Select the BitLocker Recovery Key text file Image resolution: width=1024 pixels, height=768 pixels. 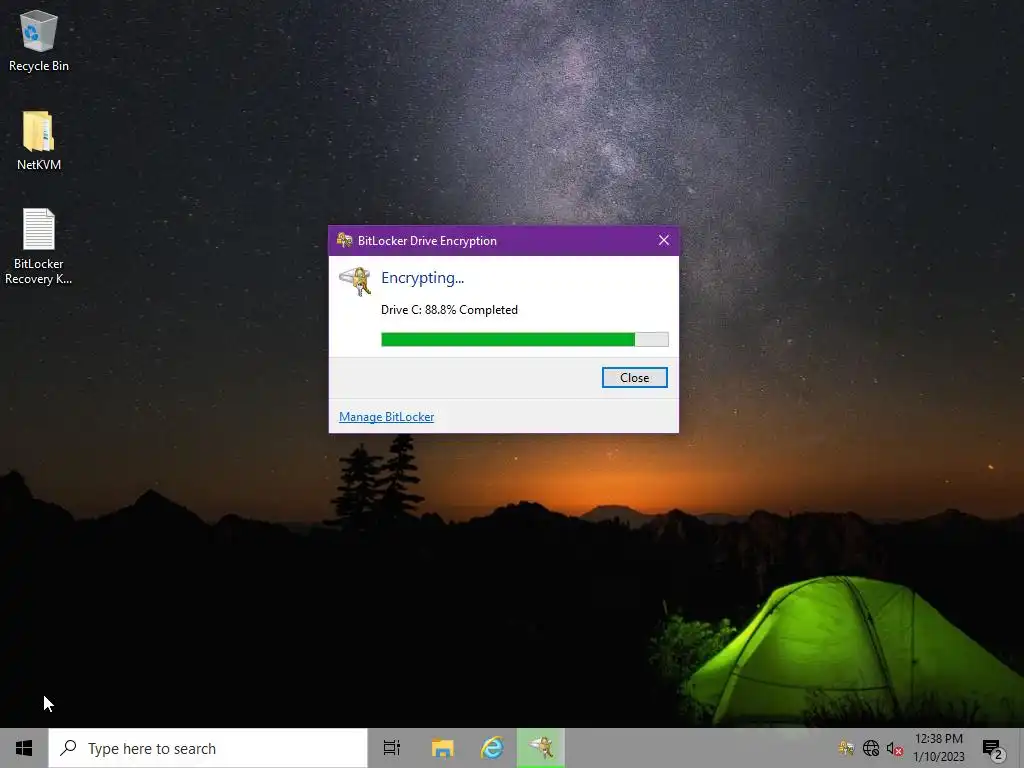39,246
